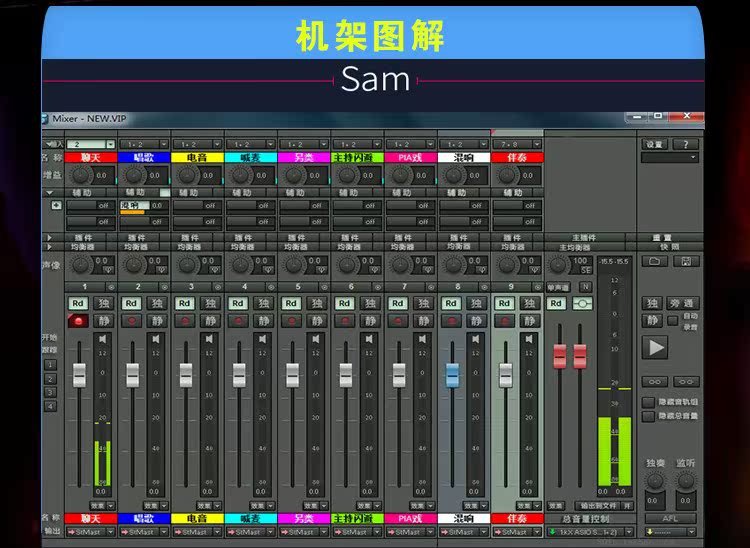Image resolution: width=750 pixels, height=548 pixels.
Task: Click the save snapshot disk icon
Action: tap(686, 261)
